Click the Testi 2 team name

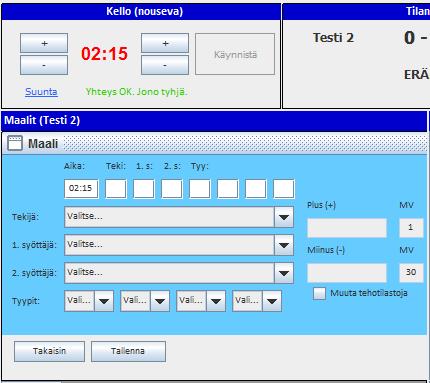333,38
